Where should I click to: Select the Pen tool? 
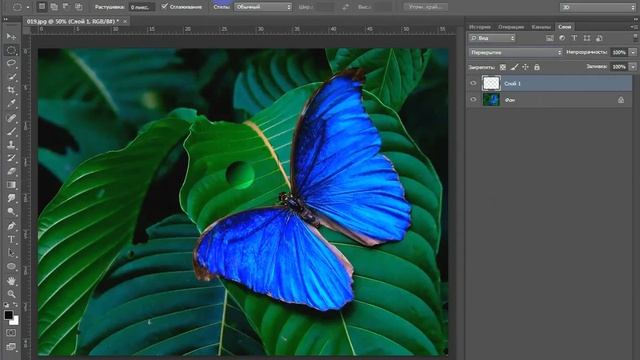coord(11,226)
